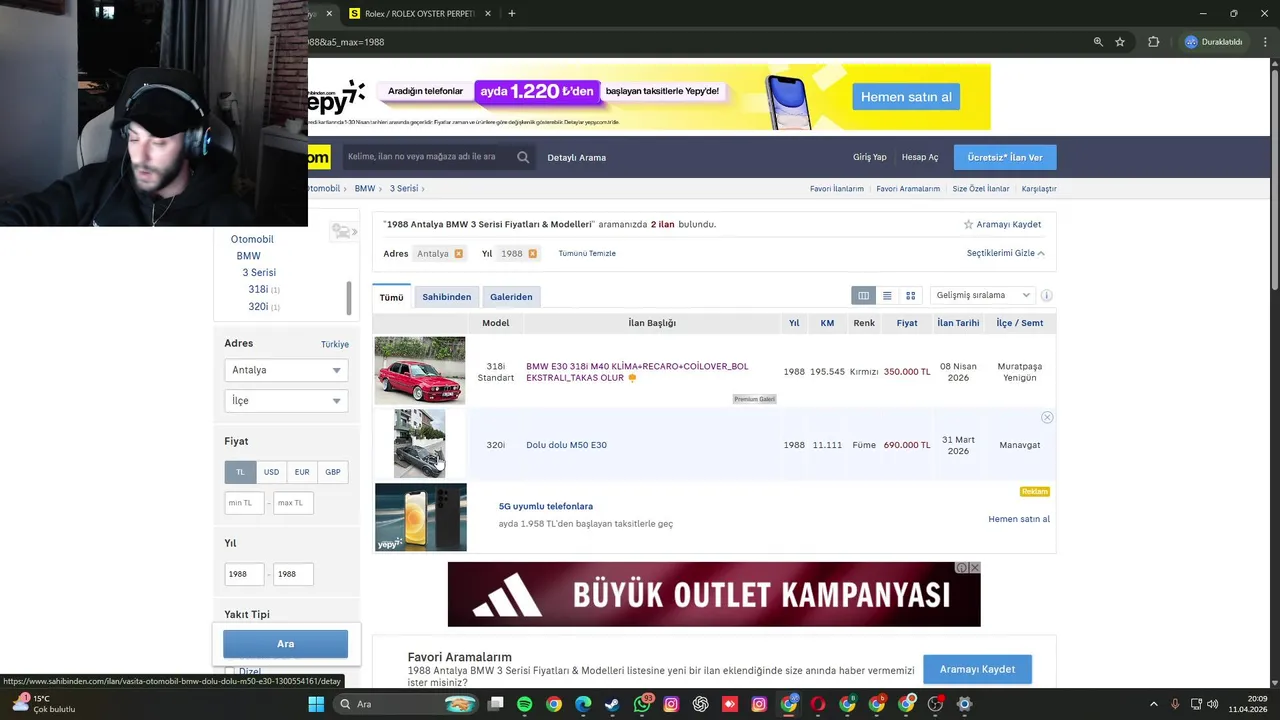
Task: Select the Galeriden listings tab
Action: coord(511,297)
